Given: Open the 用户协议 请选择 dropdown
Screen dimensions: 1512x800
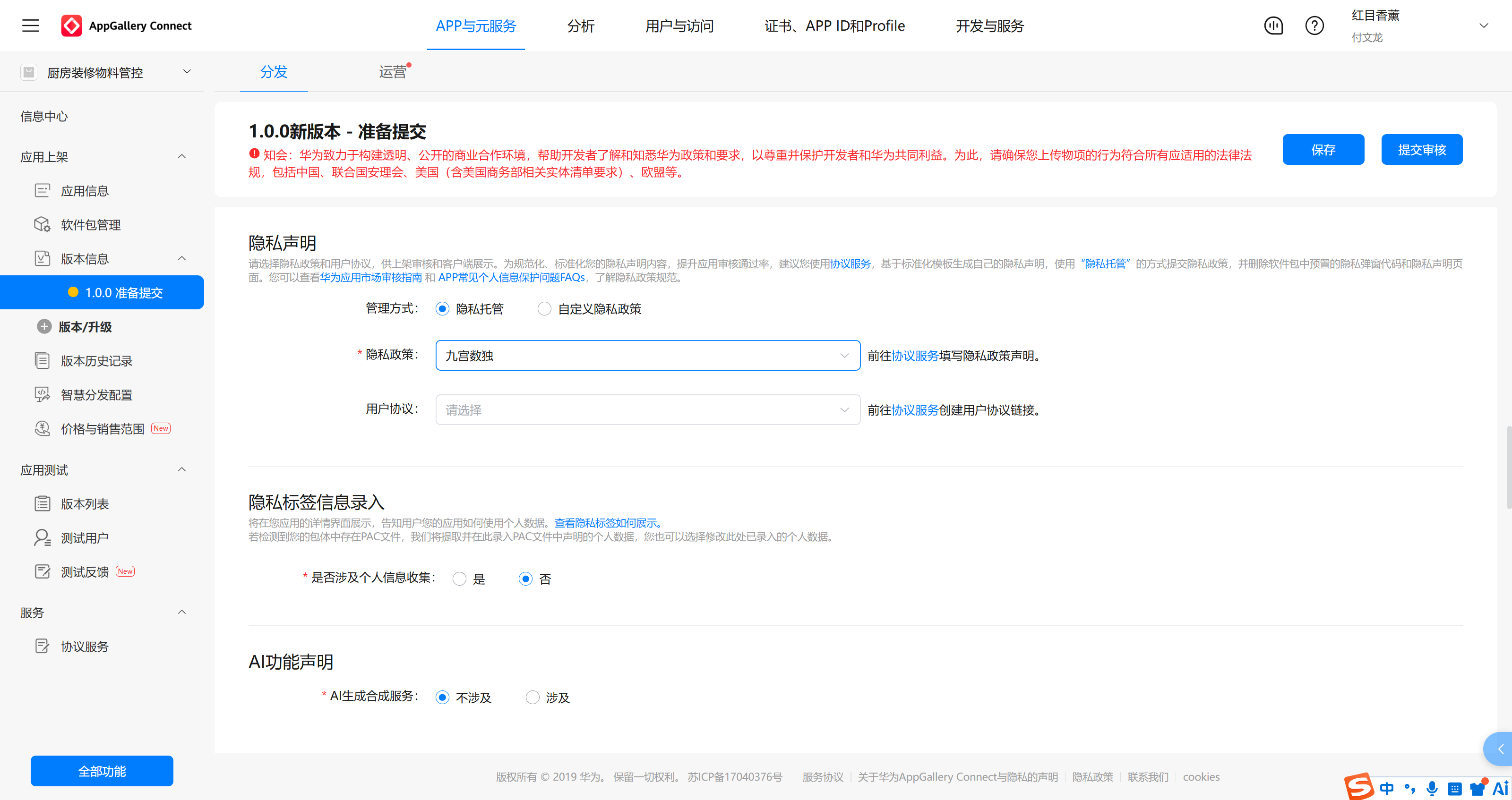Looking at the screenshot, I should coord(648,409).
